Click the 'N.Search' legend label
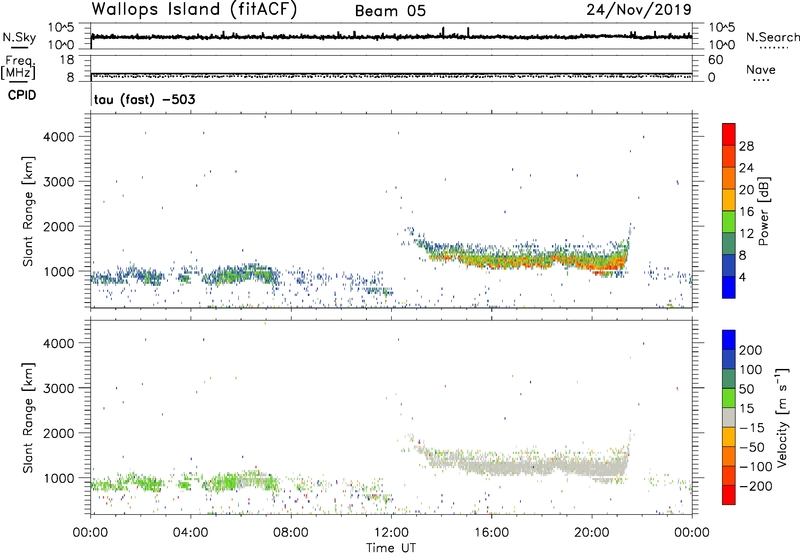This screenshot has width=800, height=554. tap(773, 37)
